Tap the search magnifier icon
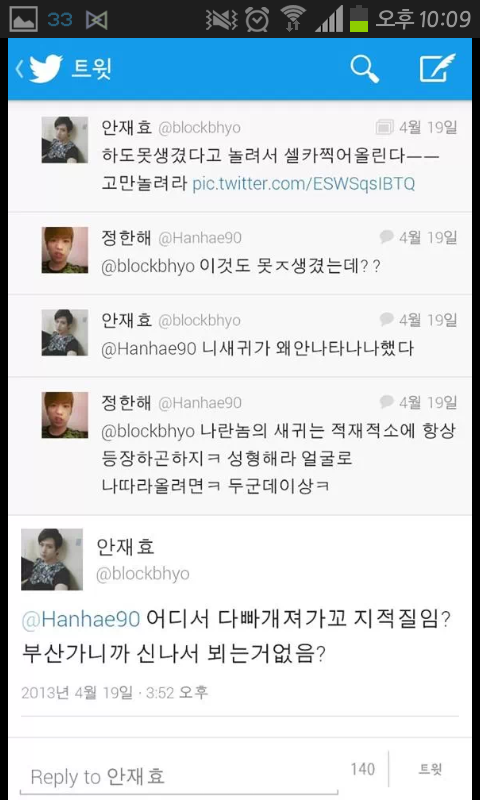The image size is (480, 800). [365, 68]
